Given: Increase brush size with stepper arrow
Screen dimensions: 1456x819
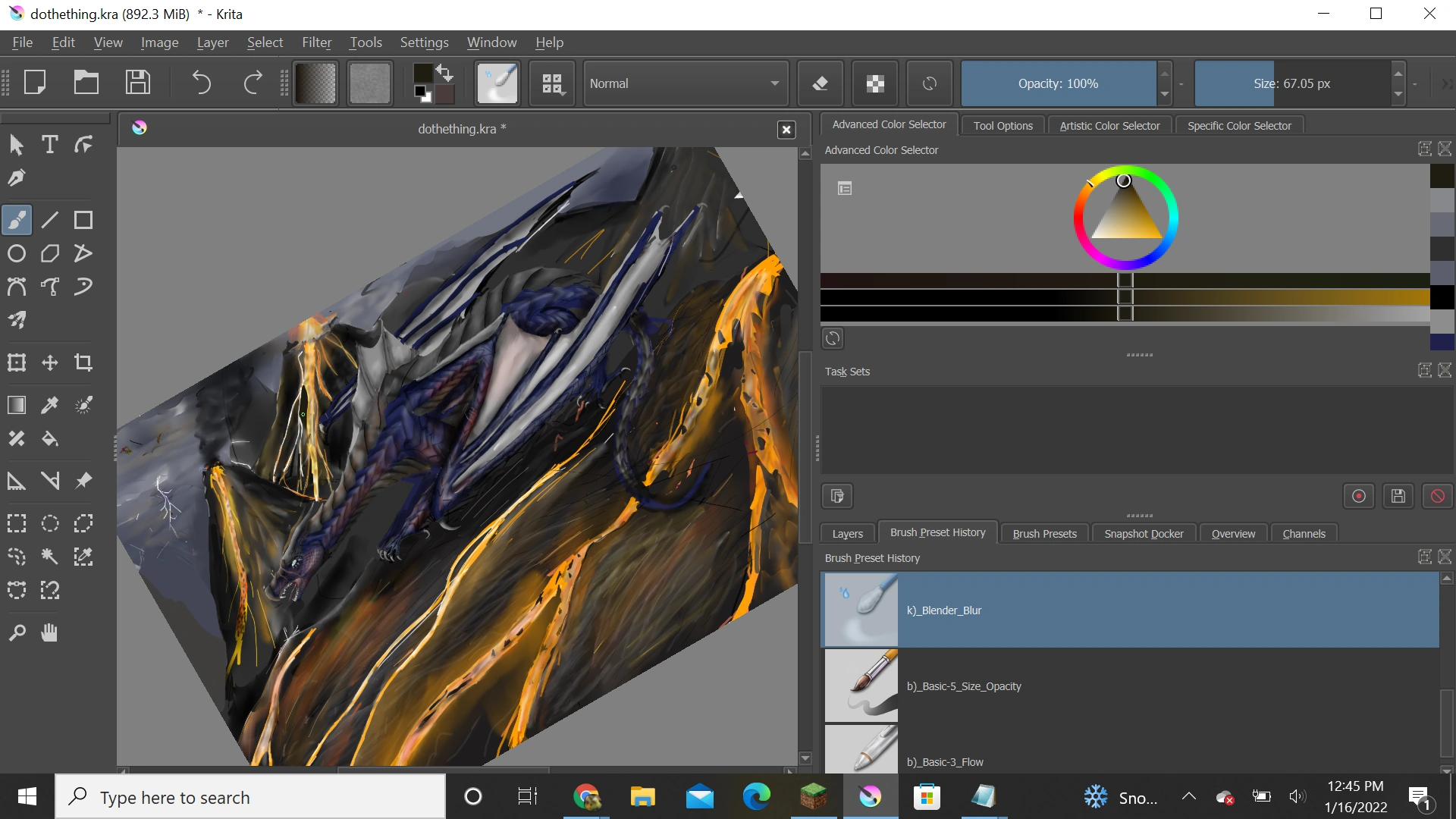Looking at the screenshot, I should coord(1398,74).
